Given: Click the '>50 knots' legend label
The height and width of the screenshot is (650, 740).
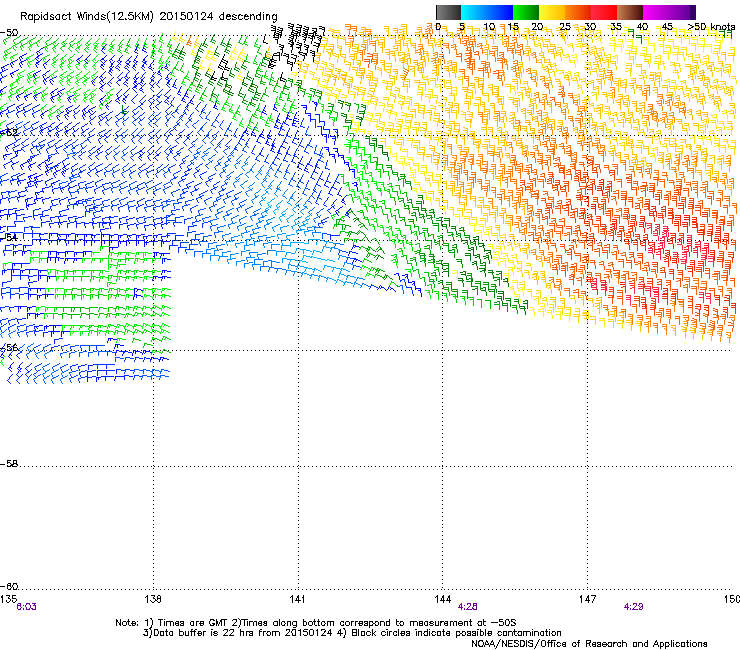Looking at the screenshot, I should point(711,27).
